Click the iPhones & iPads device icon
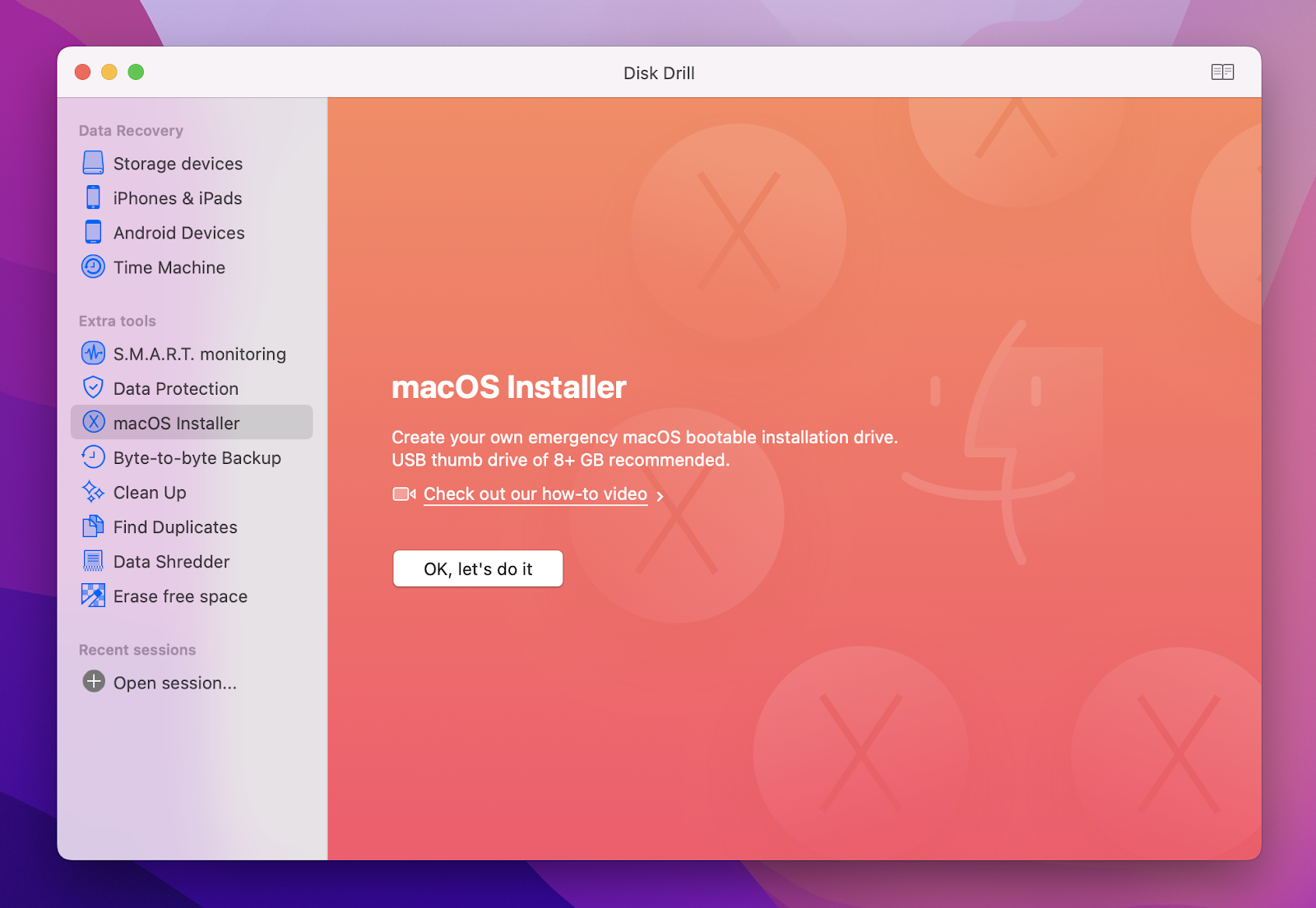The height and width of the screenshot is (908, 1316). (x=93, y=197)
